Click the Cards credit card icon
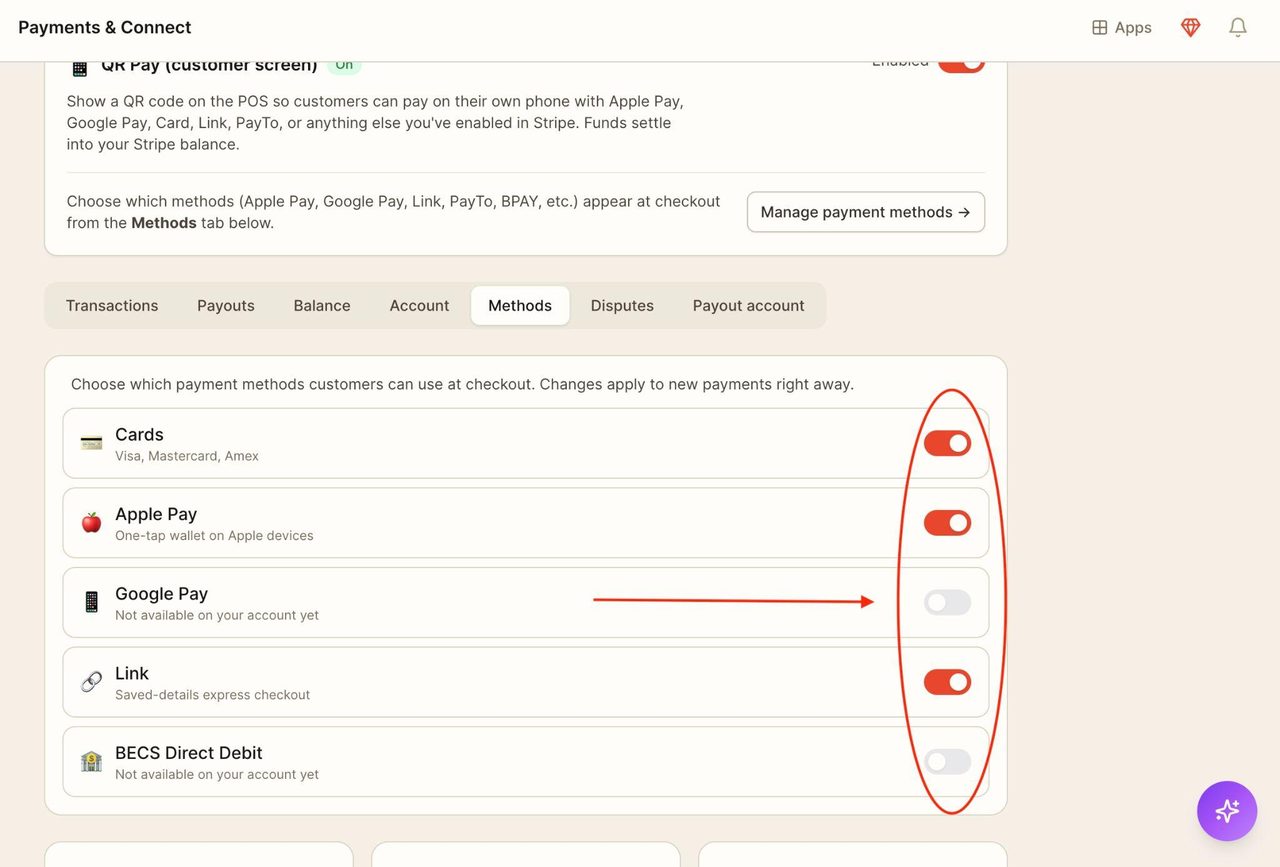The width and height of the screenshot is (1280, 867). (91, 443)
